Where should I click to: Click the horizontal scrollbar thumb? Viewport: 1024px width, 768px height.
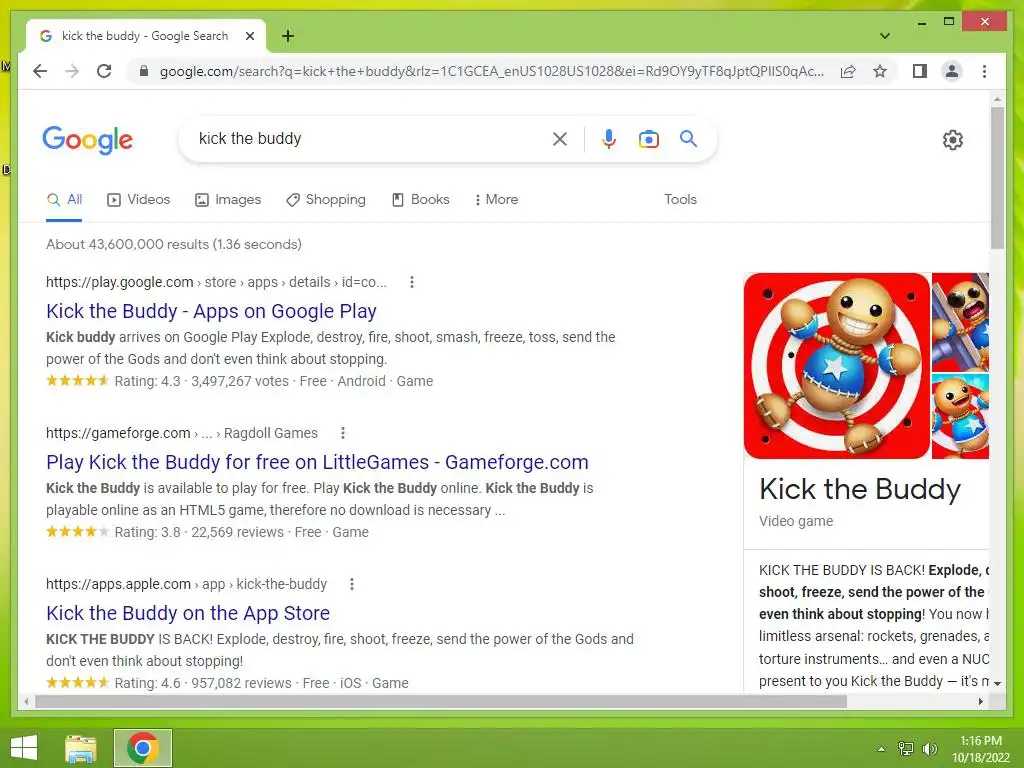tap(441, 701)
